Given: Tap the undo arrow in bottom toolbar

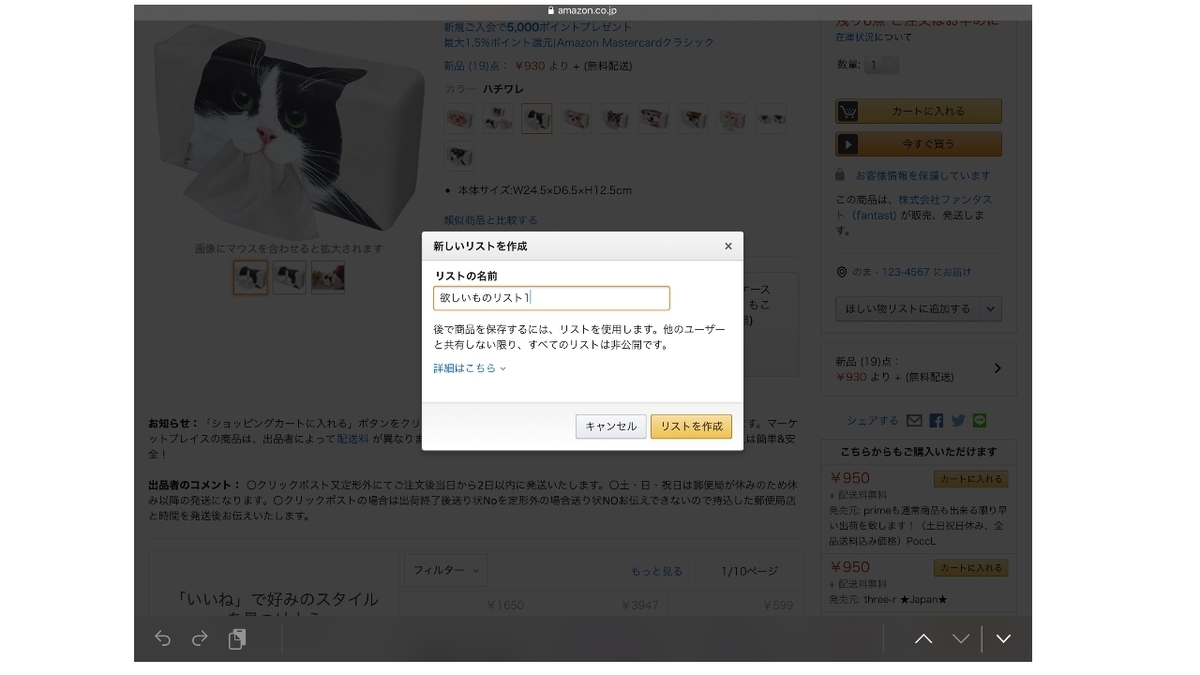Looking at the screenshot, I should pyautogui.click(x=163, y=639).
